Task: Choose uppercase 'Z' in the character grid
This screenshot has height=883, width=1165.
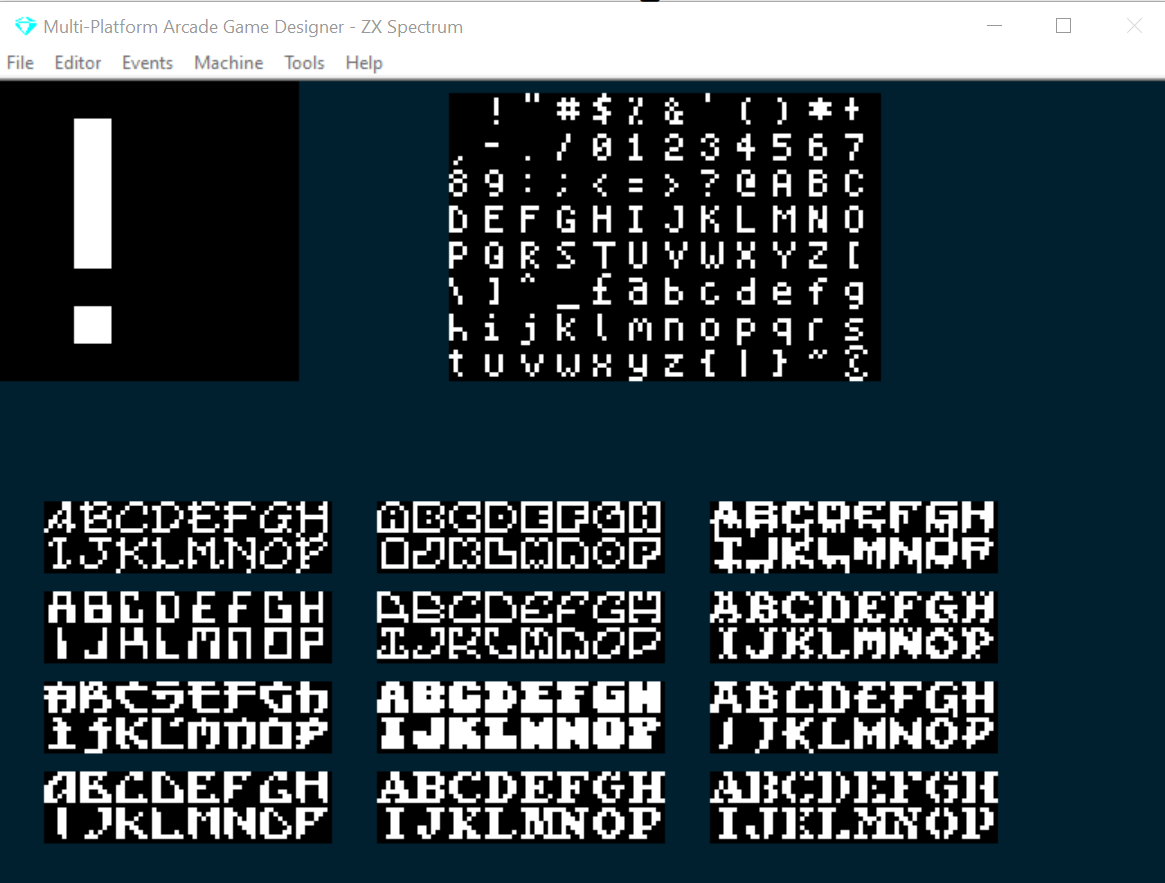Action: point(818,256)
